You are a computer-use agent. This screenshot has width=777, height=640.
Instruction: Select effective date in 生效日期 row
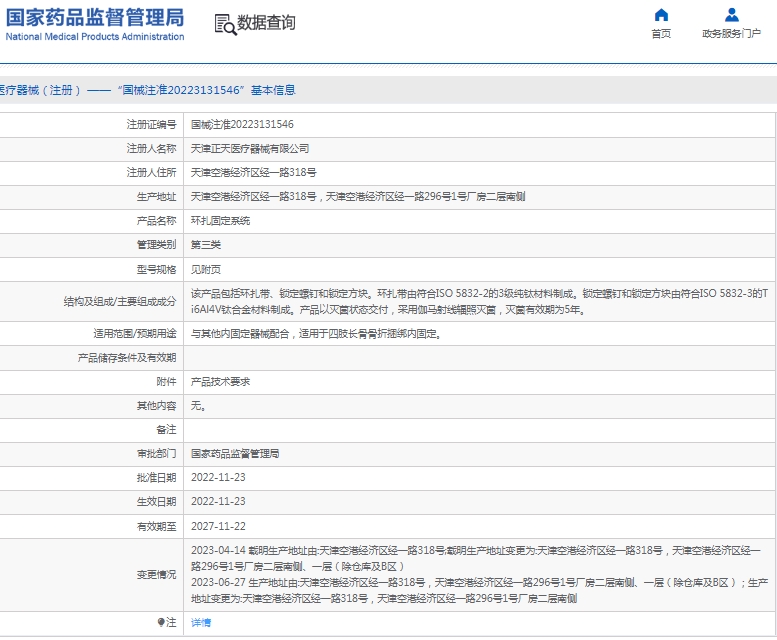click(219, 501)
